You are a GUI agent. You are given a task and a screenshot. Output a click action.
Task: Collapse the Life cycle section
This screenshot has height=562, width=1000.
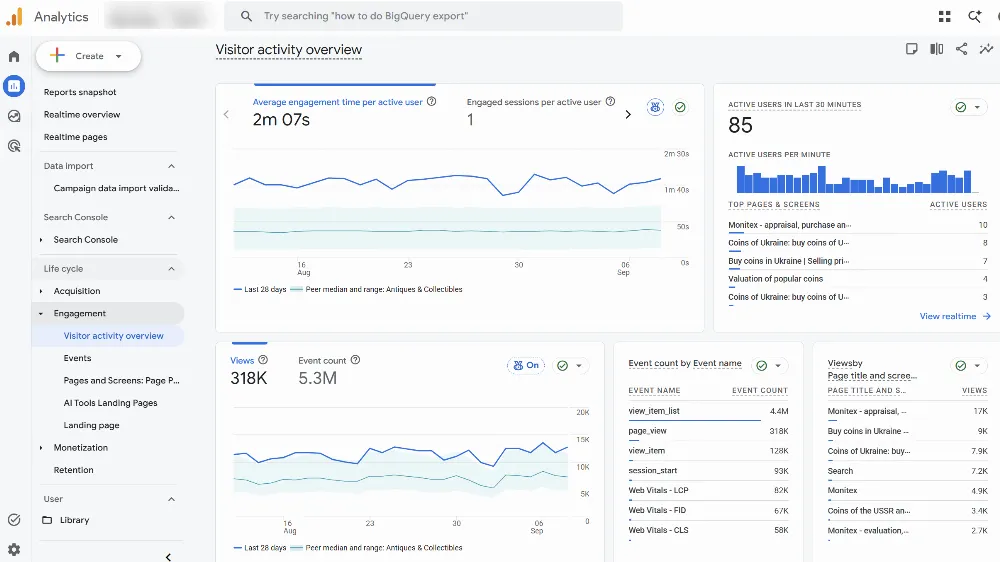[x=171, y=269]
